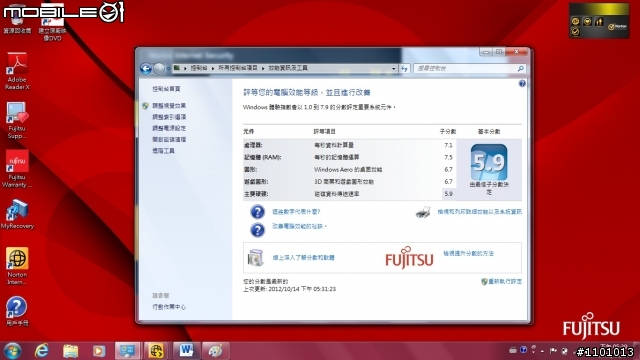Open the question-mark manual desktop shortcut
Screen dimensions: 640x360
17,311
